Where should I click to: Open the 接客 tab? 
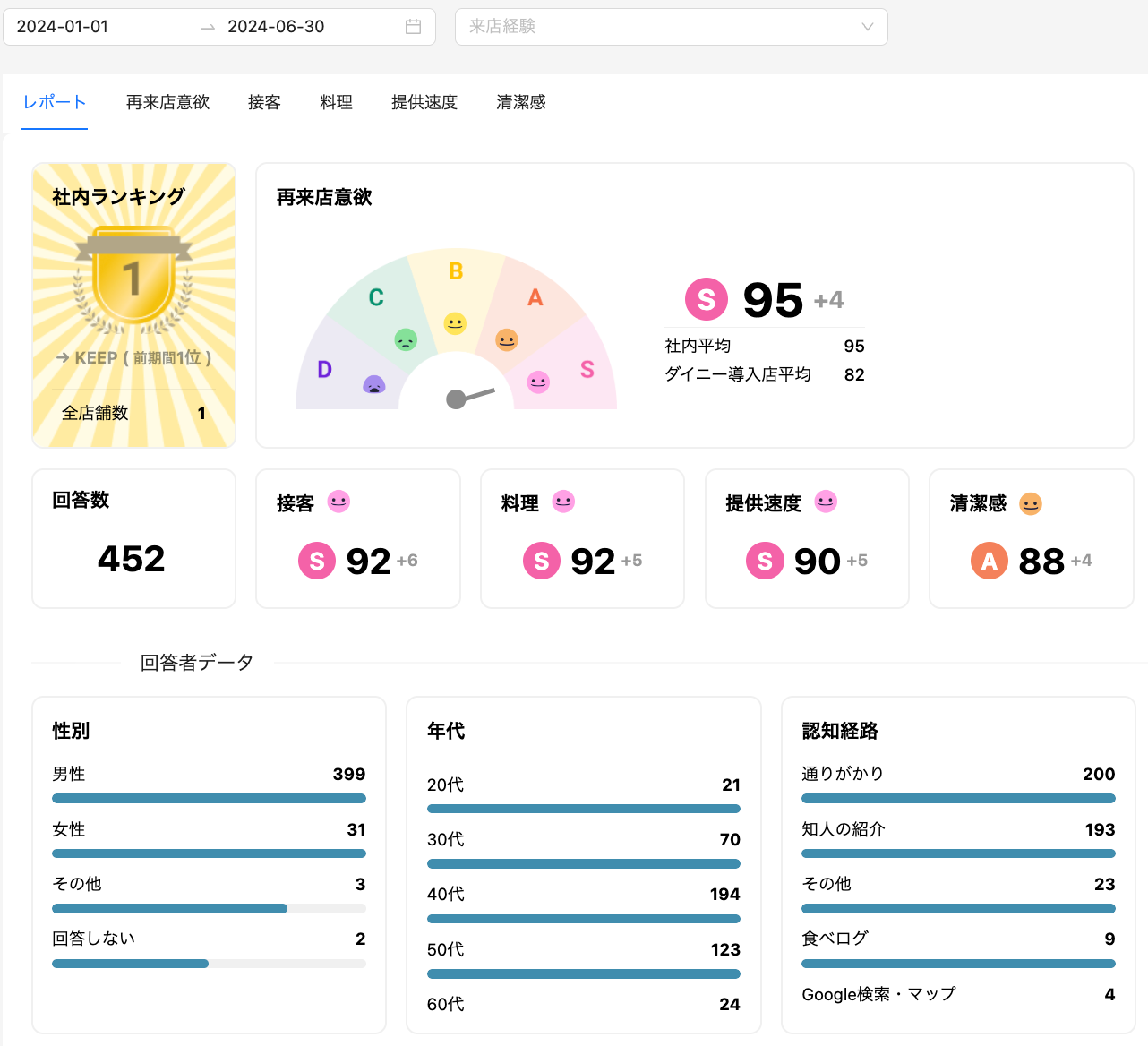tap(264, 102)
